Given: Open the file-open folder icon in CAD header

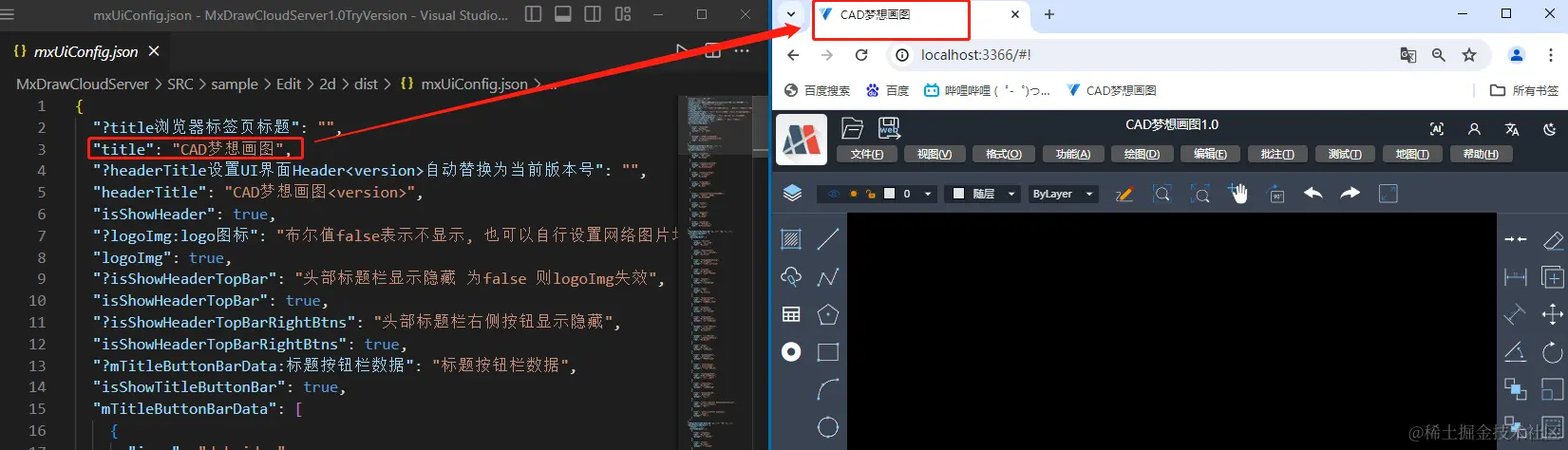Looking at the screenshot, I should [852, 128].
